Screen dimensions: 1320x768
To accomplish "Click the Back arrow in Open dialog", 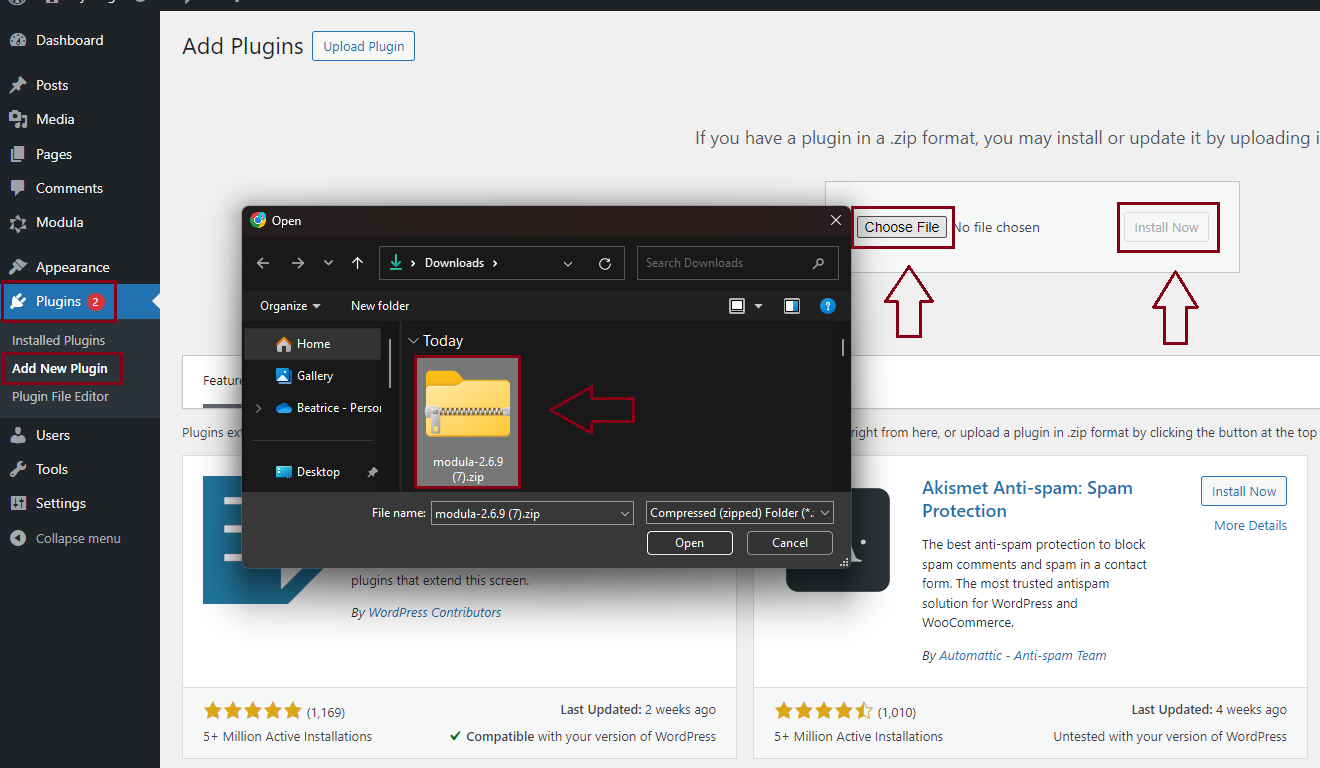I will pyautogui.click(x=263, y=263).
